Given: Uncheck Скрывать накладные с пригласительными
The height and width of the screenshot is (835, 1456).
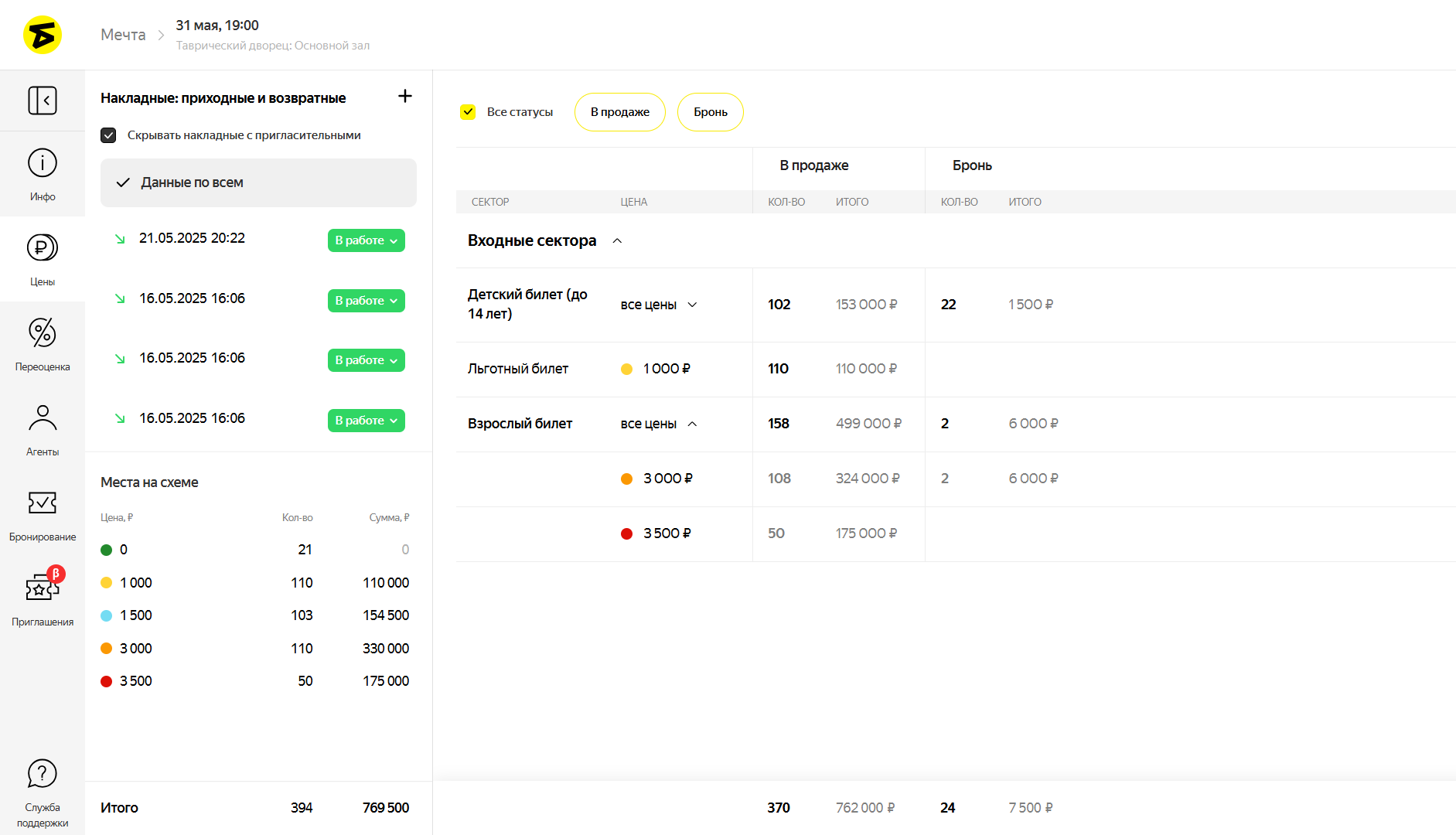Looking at the screenshot, I should click(108, 135).
